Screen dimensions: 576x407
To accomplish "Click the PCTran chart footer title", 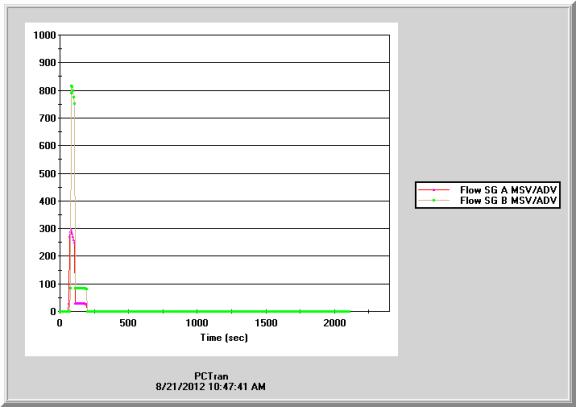I will 211,376.
